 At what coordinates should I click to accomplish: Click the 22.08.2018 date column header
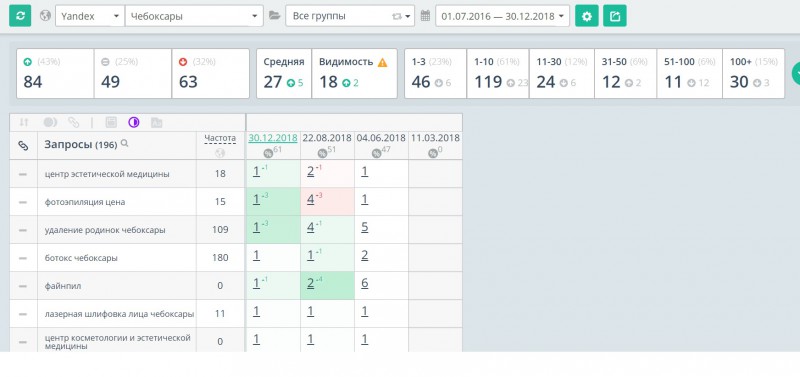[x=327, y=138]
